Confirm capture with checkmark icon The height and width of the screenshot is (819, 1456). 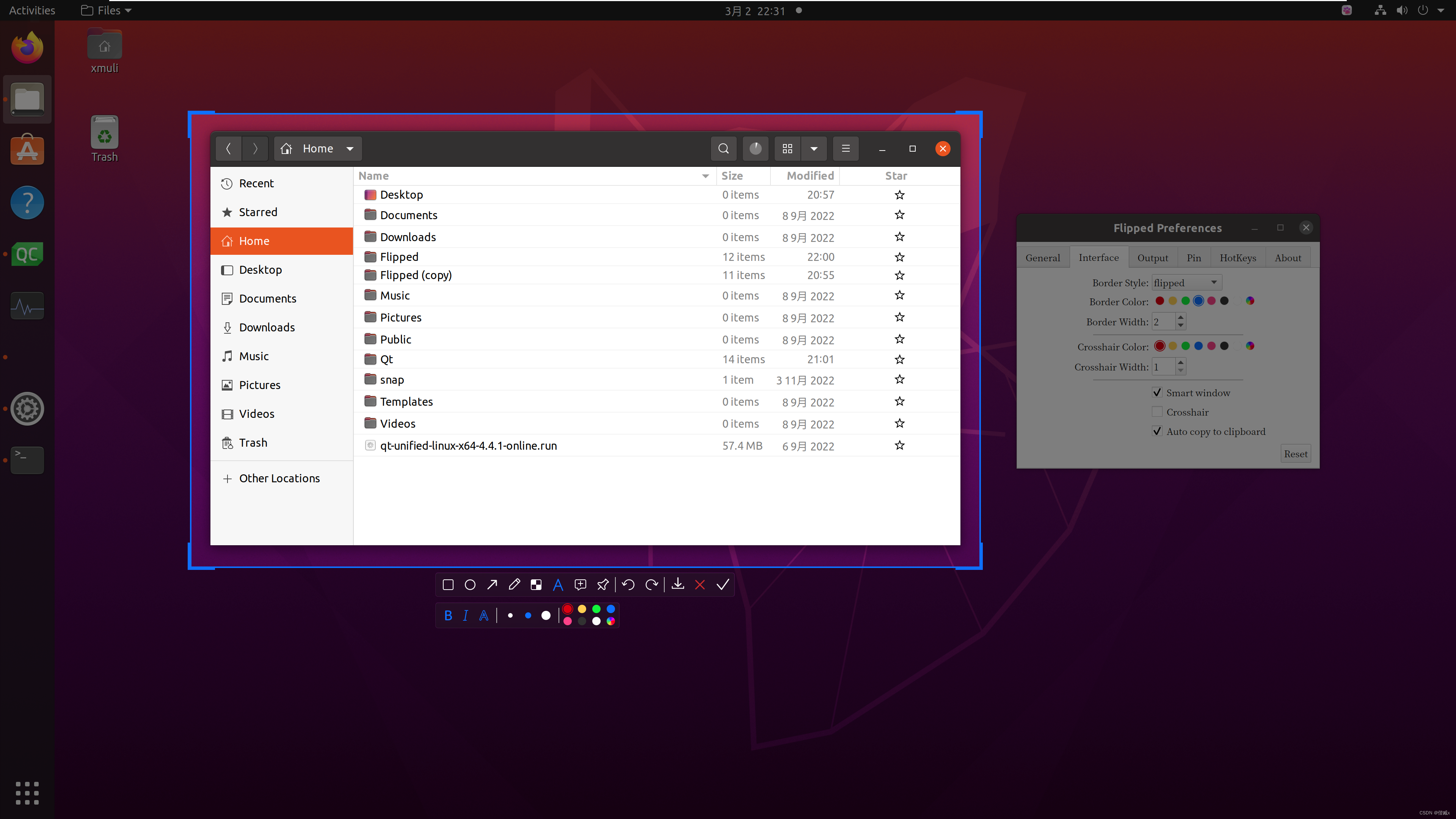coord(722,584)
